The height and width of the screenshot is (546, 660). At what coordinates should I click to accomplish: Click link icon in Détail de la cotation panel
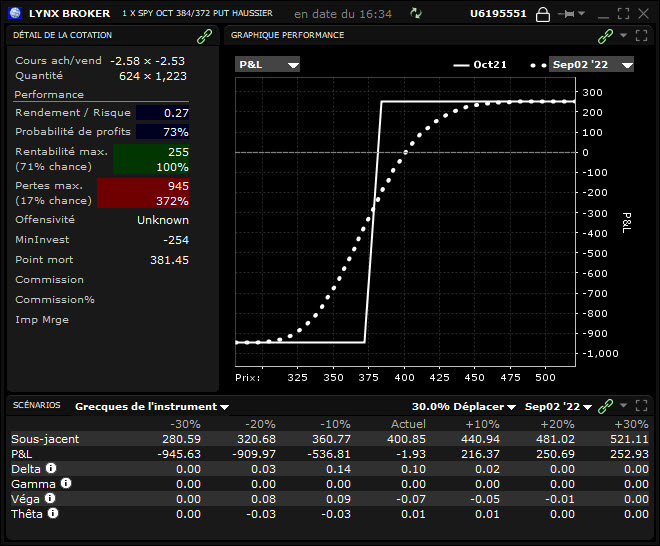tap(205, 36)
